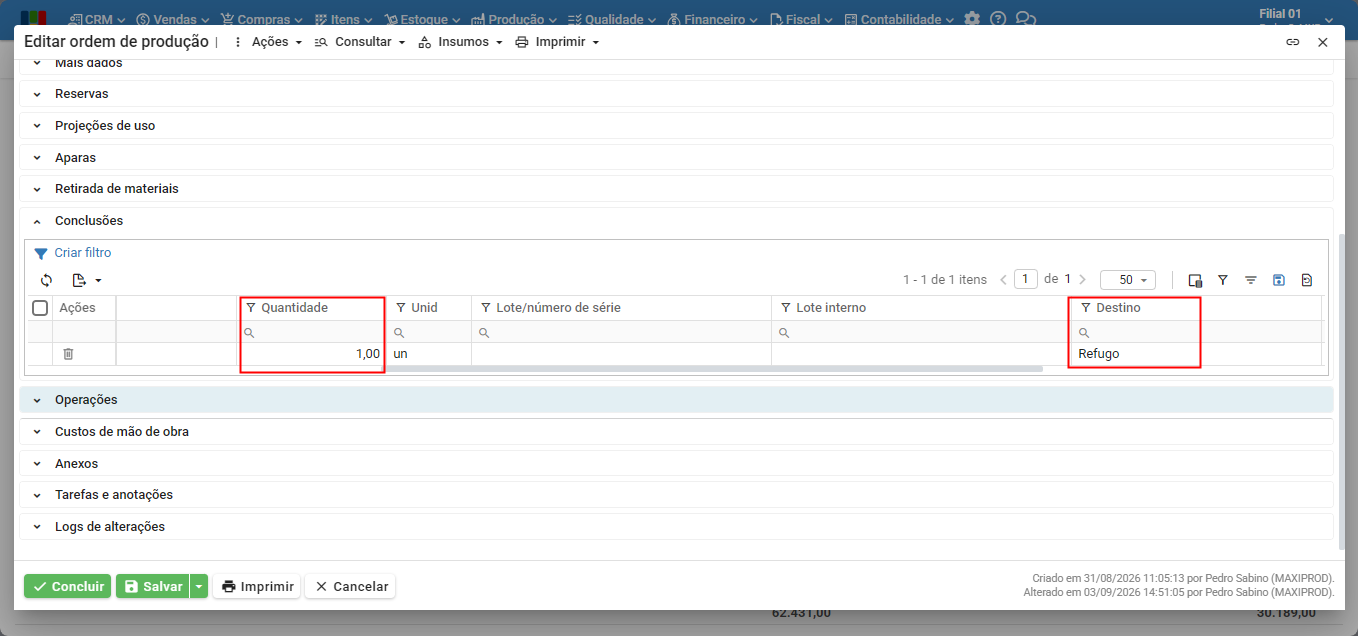The width and height of the screenshot is (1358, 636).
Task: Open the Salvar split-button arrow
Action: [x=199, y=587]
